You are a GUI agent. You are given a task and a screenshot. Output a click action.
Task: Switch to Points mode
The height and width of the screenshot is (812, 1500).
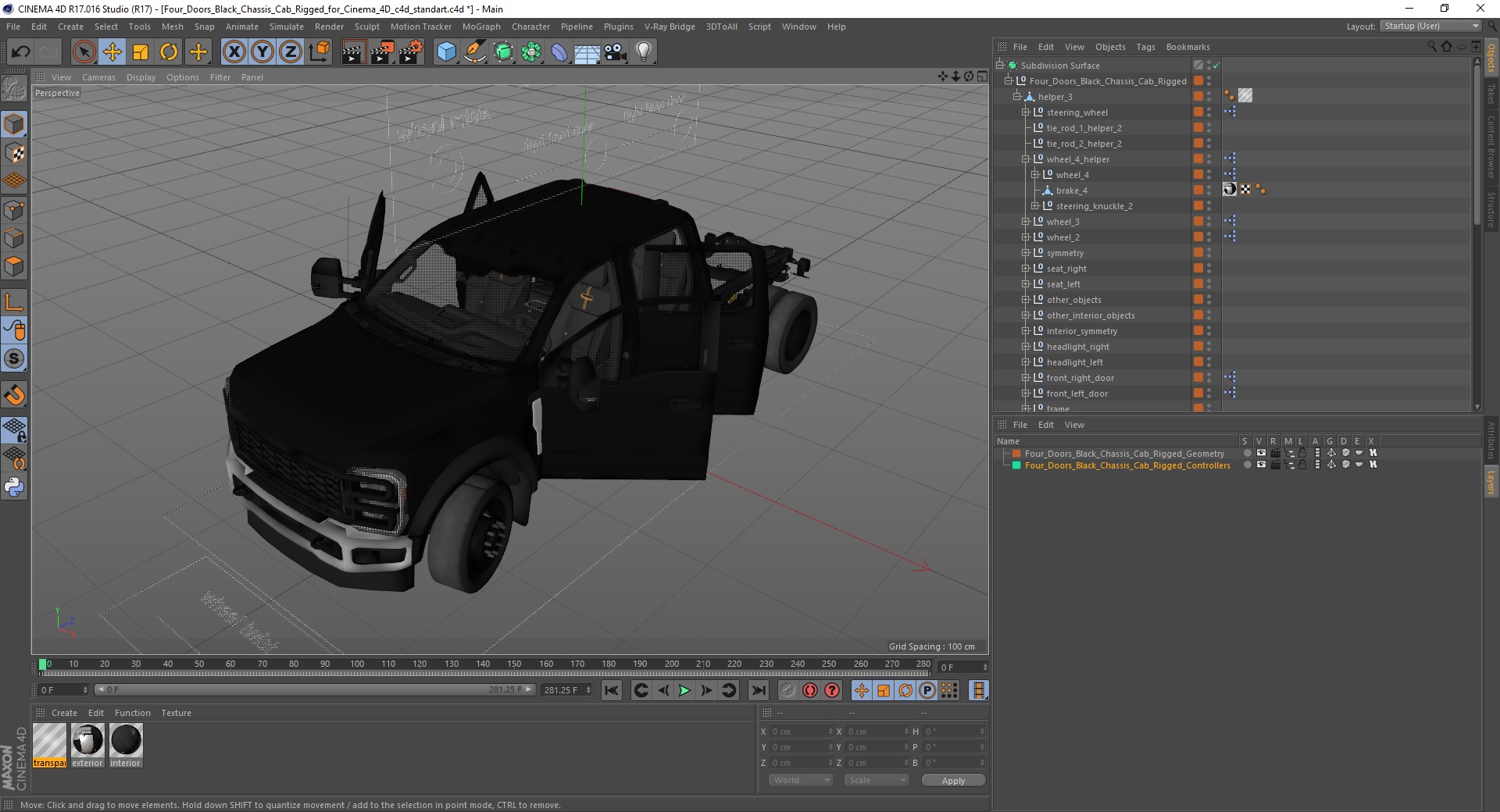pyautogui.click(x=14, y=210)
